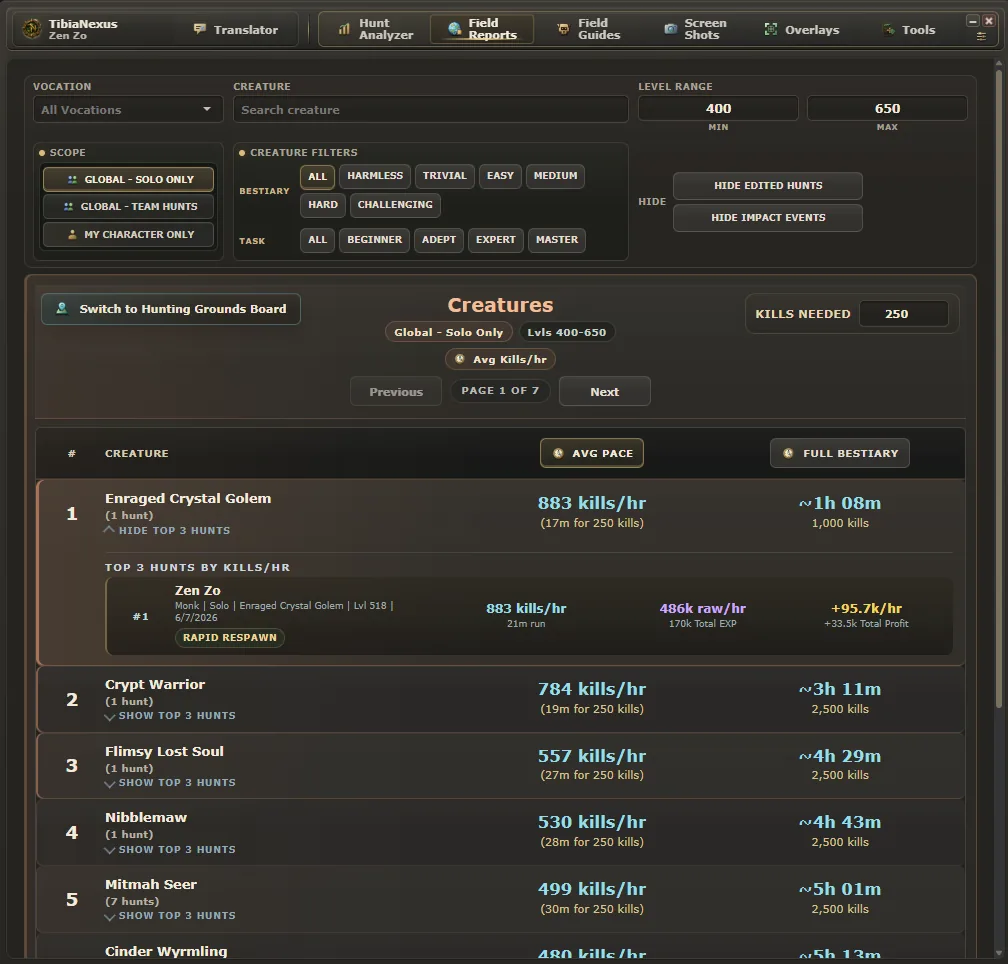Collapse Enraged Crystal Golem top 3 hunts
The height and width of the screenshot is (964, 1008).
coord(167,530)
